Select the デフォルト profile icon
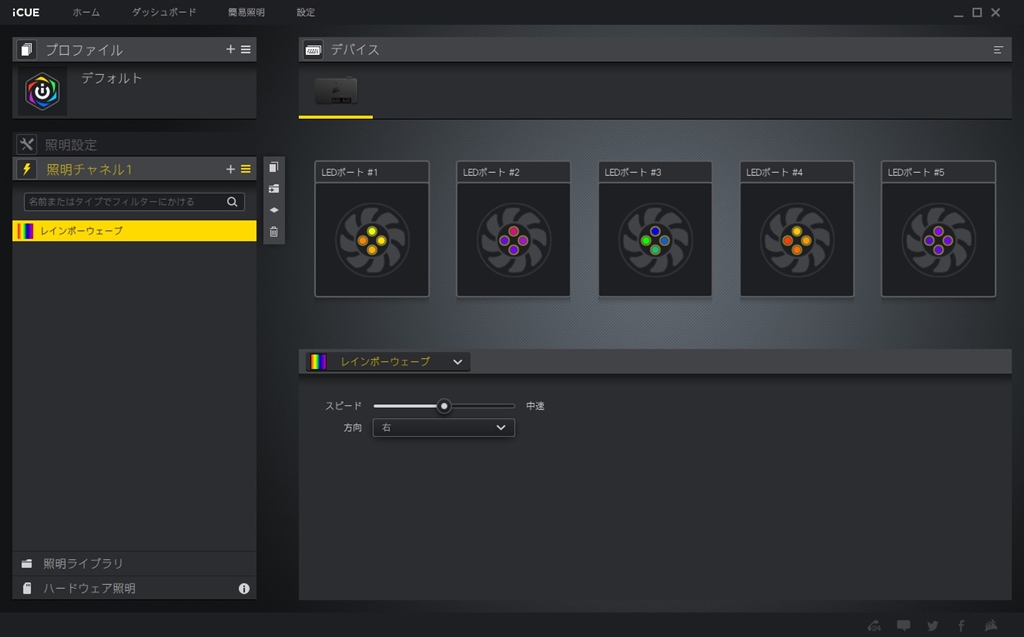1024x637 pixels. (x=42, y=91)
